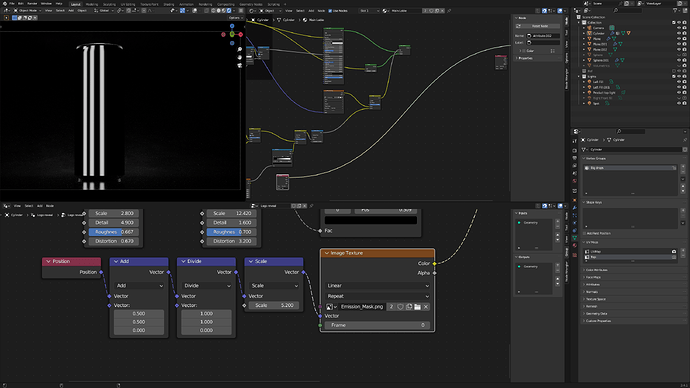
Task: Open the Linear interpolation dropdown in Image Texture
Action: click(x=378, y=286)
